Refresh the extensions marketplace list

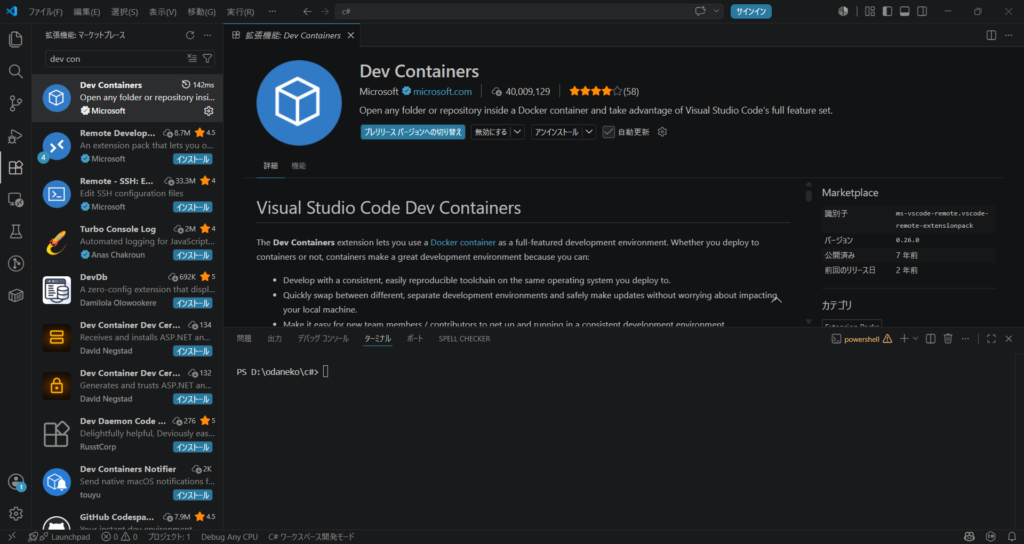190,35
